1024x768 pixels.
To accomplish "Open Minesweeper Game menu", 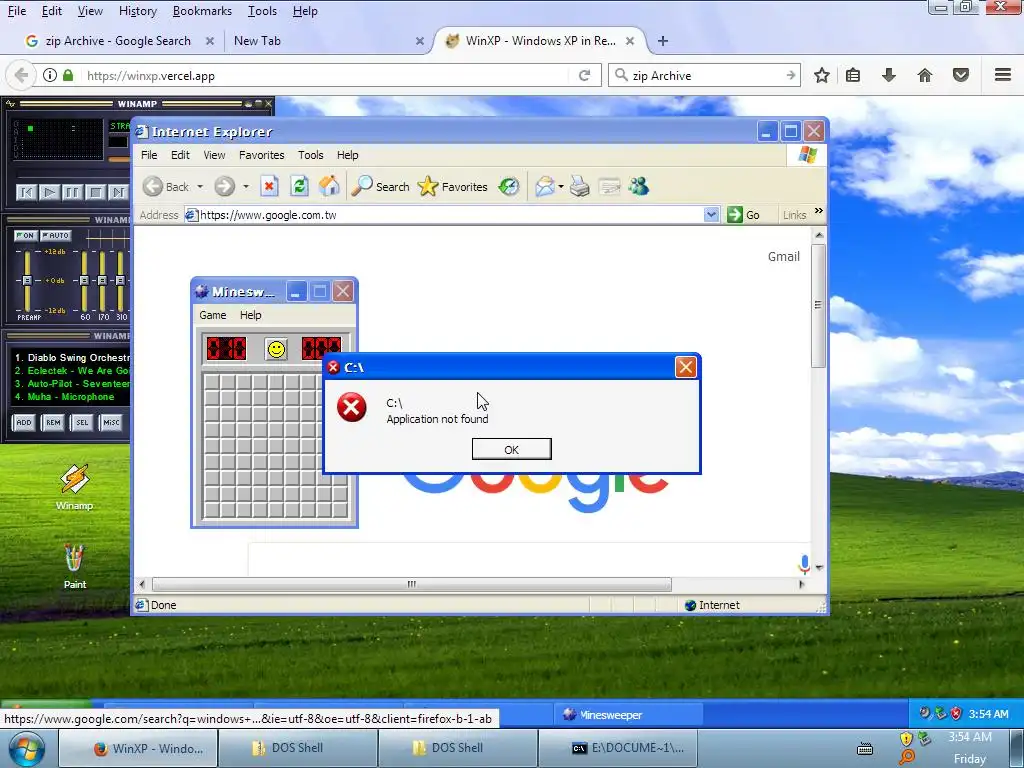I will [212, 315].
